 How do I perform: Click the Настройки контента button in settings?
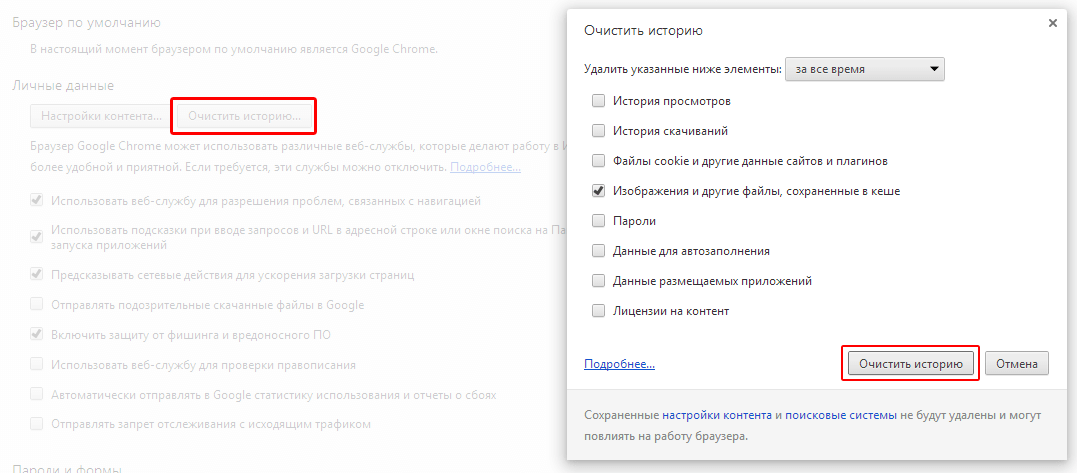[101, 116]
